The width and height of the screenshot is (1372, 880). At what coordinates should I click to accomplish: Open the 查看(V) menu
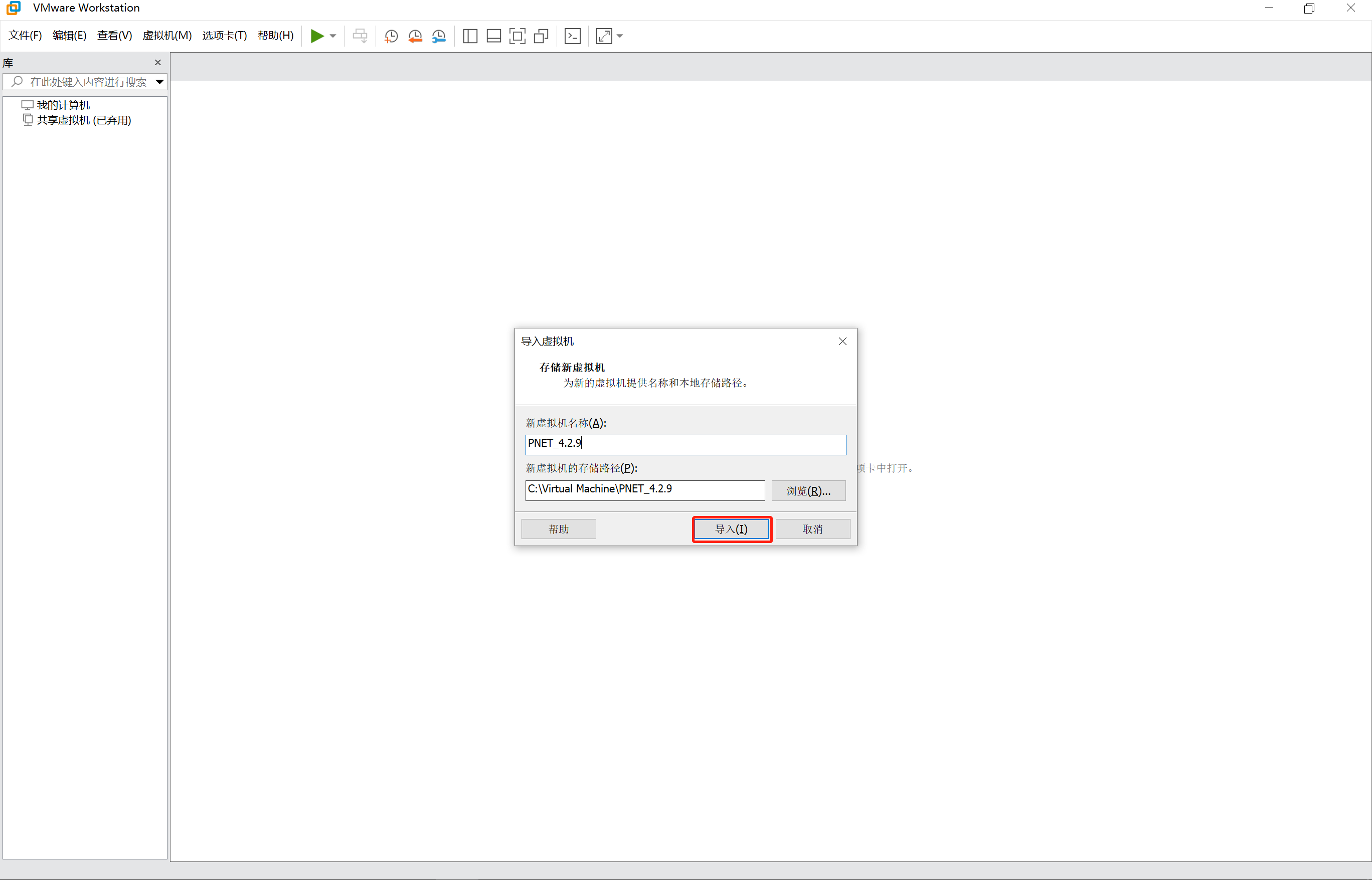pyautogui.click(x=114, y=36)
